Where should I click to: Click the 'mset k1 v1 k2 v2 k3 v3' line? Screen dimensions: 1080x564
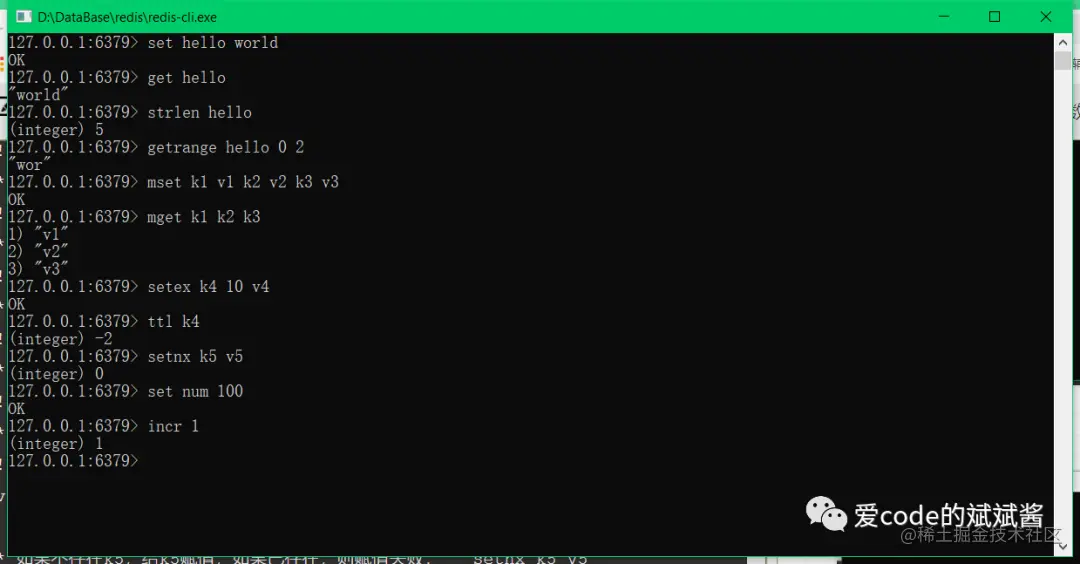click(x=174, y=182)
